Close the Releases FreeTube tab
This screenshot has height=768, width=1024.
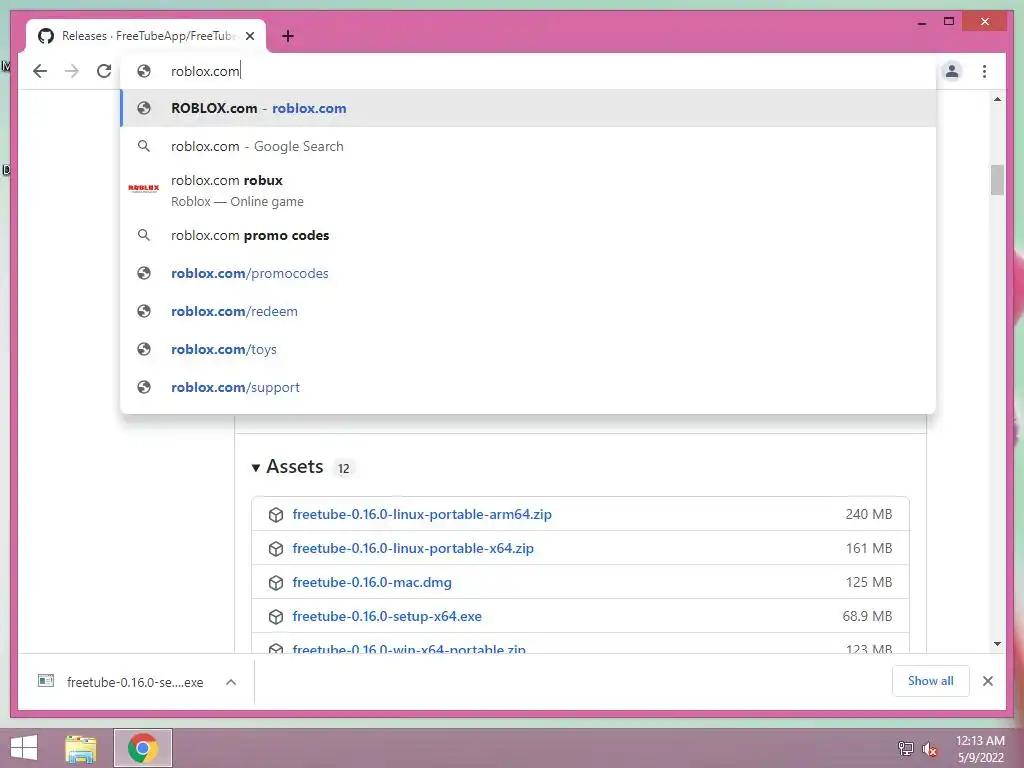point(249,36)
